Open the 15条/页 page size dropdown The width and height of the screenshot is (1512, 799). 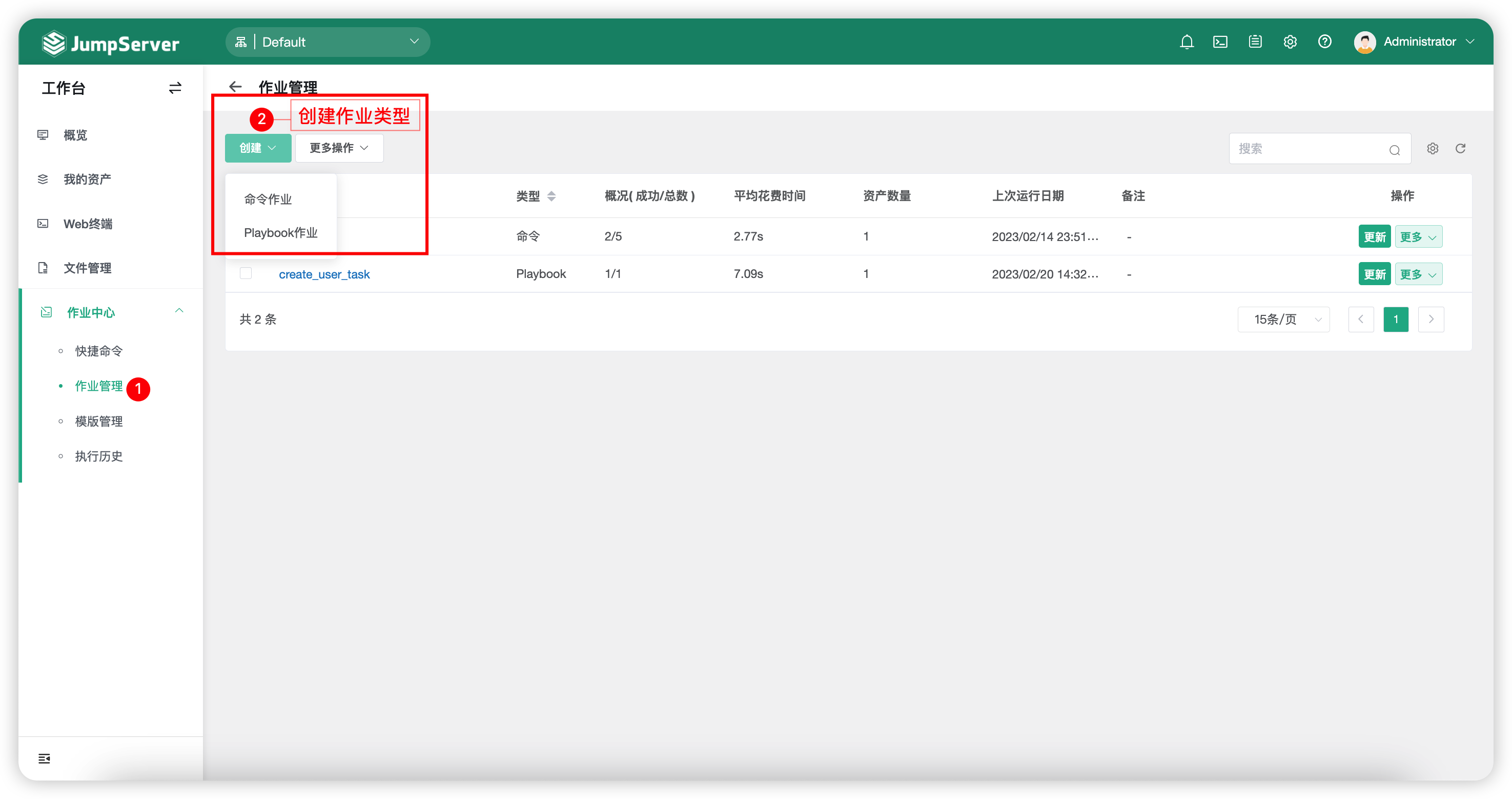[x=1283, y=319]
